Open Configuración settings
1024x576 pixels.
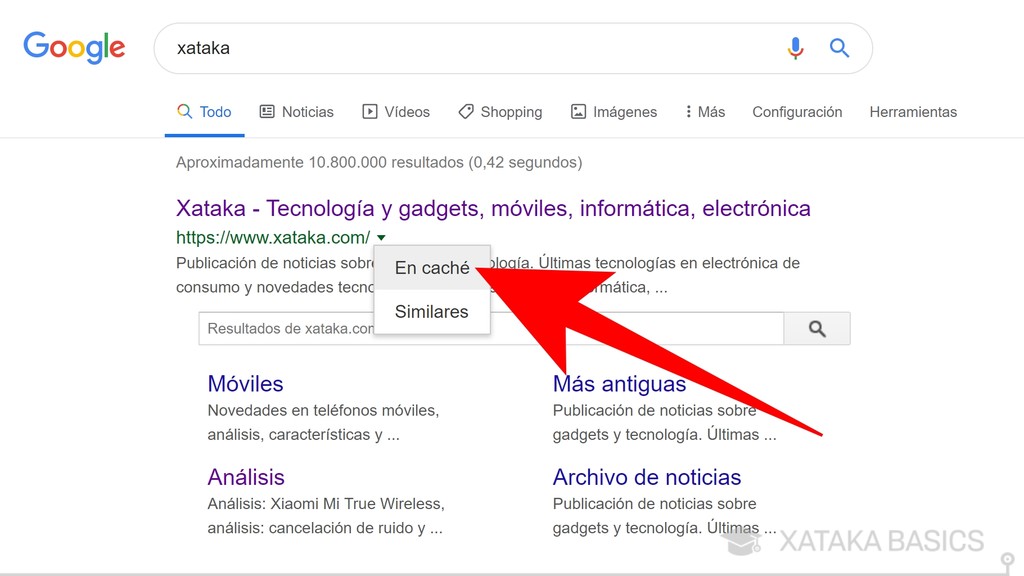point(797,111)
